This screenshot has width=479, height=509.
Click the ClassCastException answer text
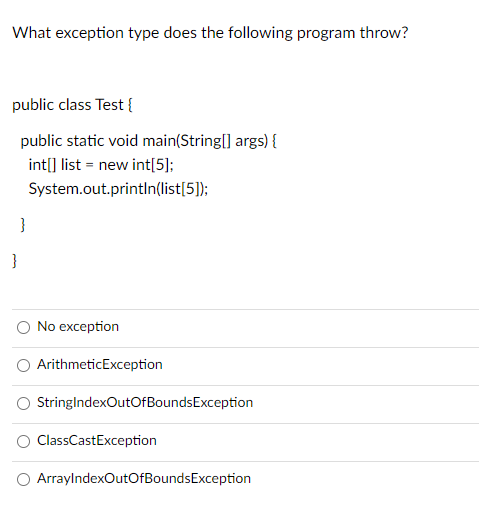97,441
